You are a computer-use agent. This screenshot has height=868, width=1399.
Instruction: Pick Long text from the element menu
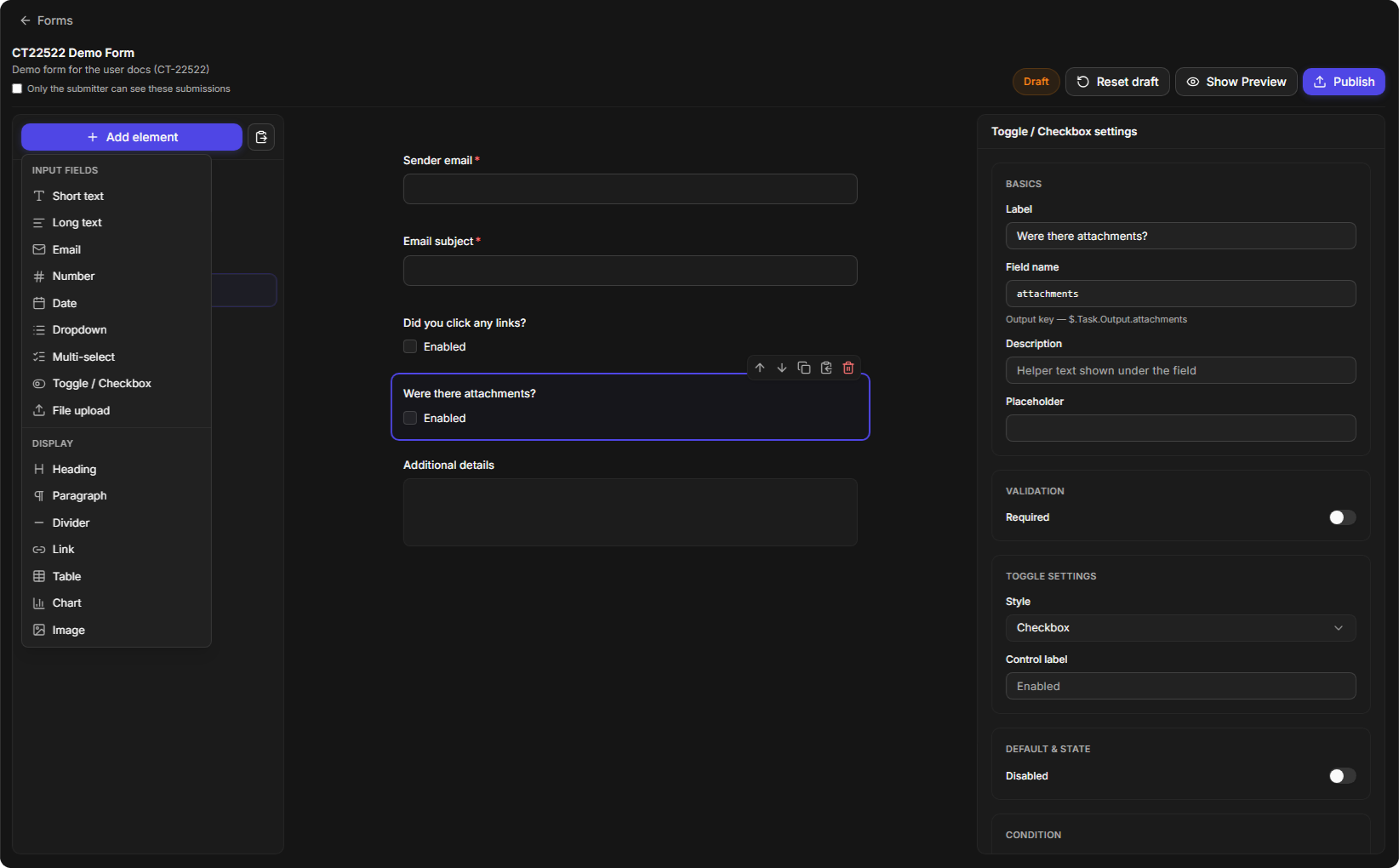[117, 223]
